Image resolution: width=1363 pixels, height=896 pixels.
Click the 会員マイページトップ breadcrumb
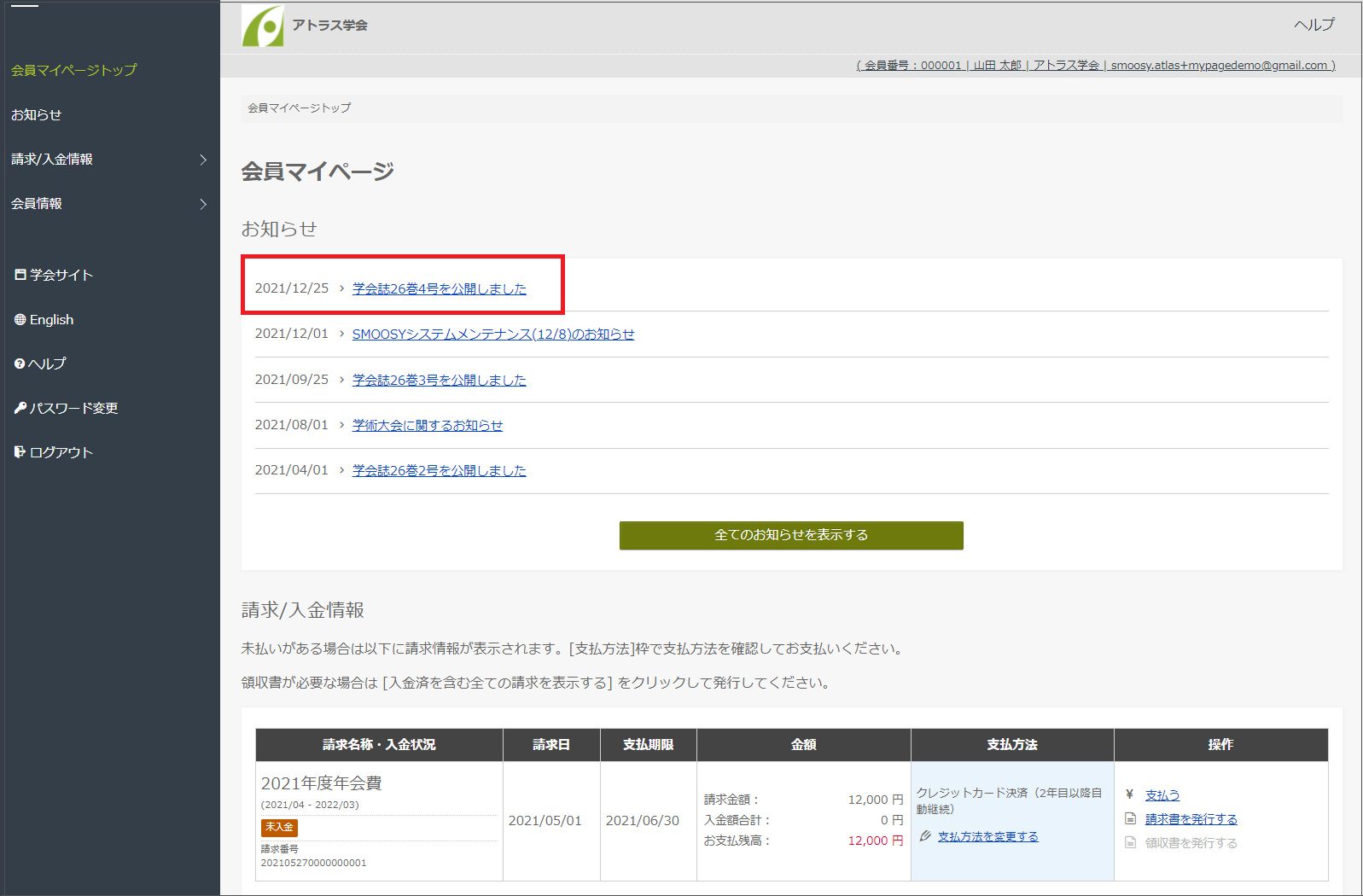299,108
